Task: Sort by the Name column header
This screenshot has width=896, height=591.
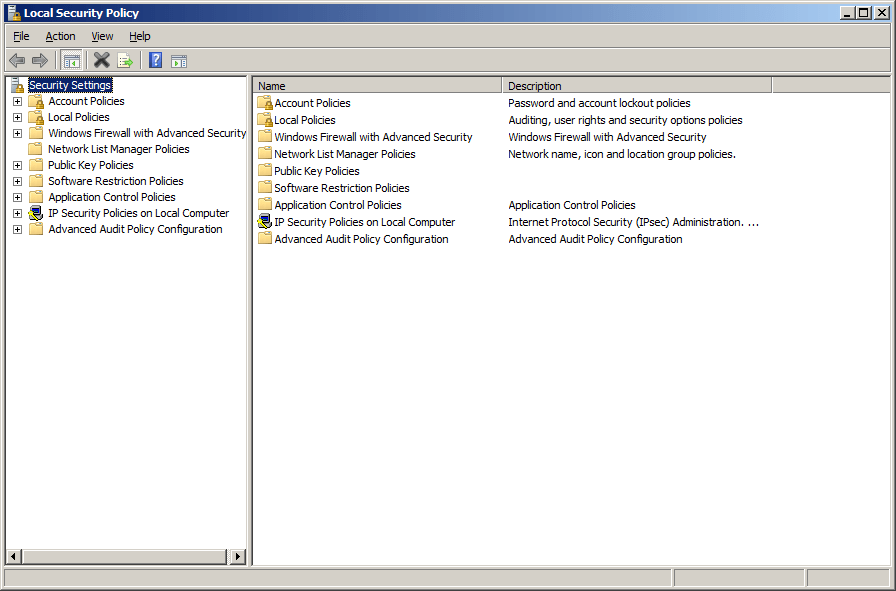Action: pyautogui.click(x=377, y=86)
